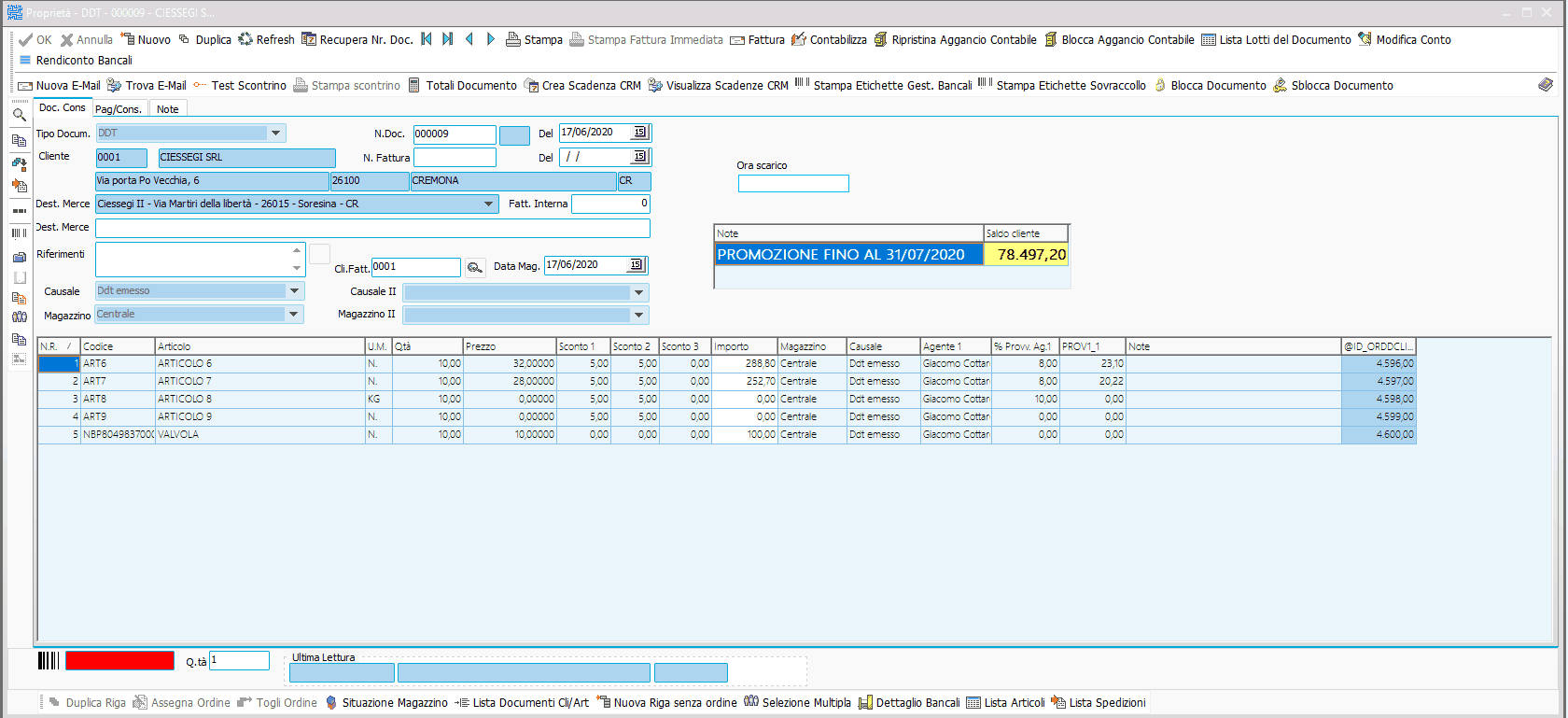
Task: Click the N. Fattura input field
Action: coord(455,158)
